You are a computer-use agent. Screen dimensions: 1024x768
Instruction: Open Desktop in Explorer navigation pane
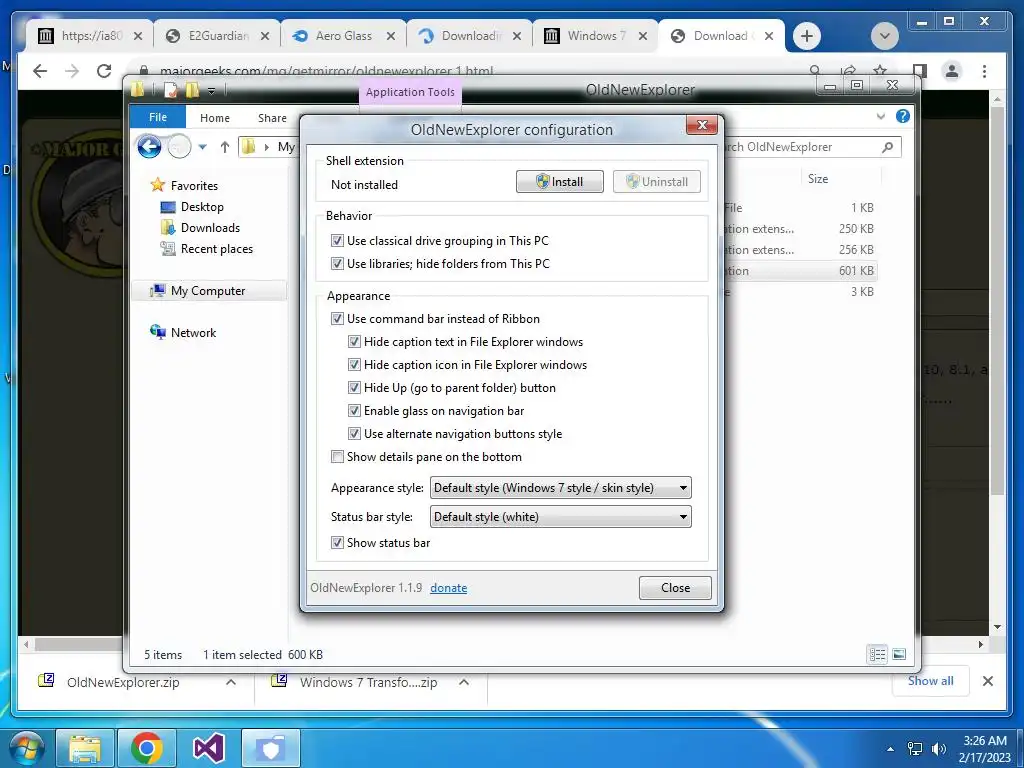[x=202, y=207]
